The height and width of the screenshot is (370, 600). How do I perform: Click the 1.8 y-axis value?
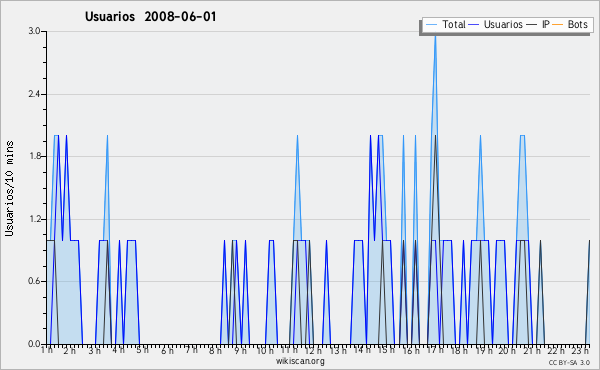point(35,156)
